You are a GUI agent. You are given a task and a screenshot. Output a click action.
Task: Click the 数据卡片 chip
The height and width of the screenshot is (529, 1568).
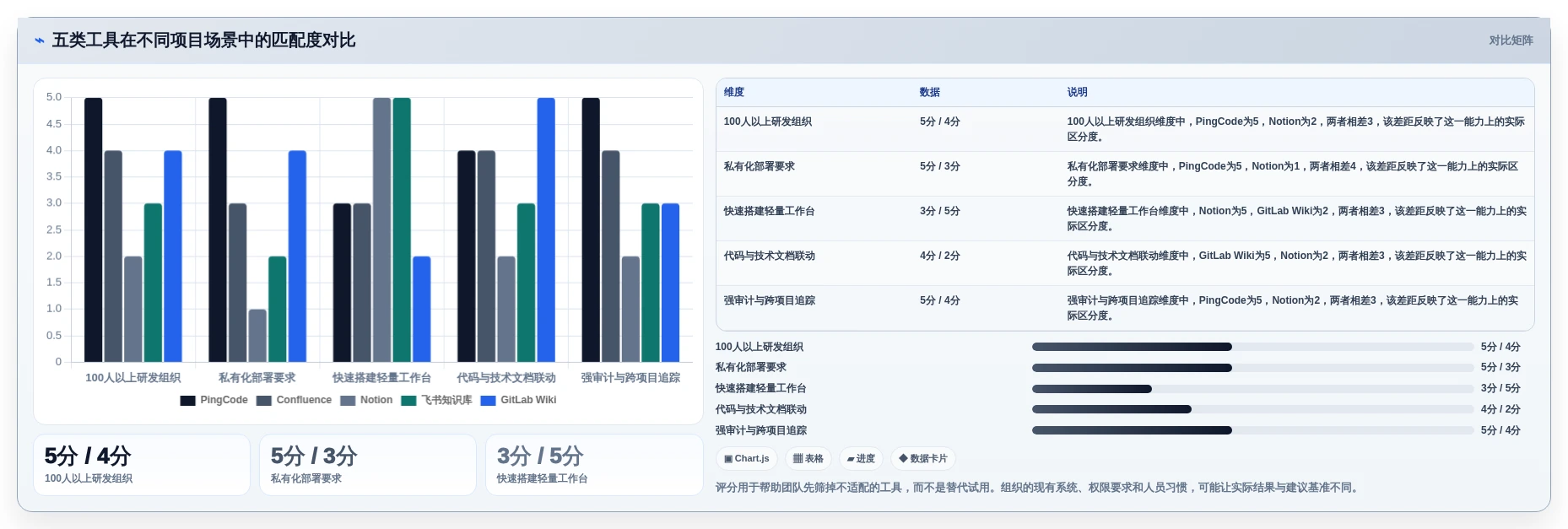(923, 459)
